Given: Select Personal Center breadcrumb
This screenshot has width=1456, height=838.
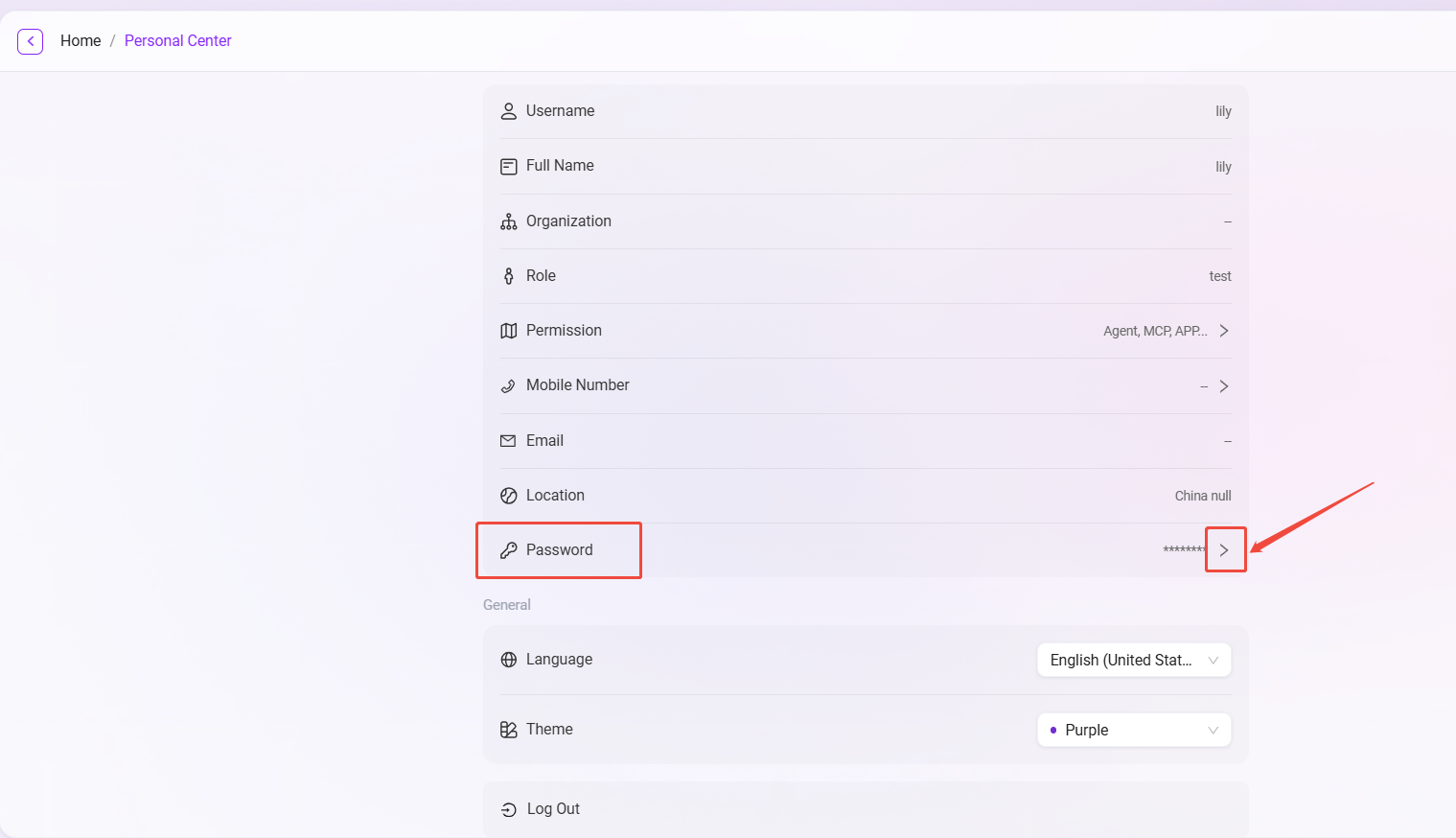Looking at the screenshot, I should [x=178, y=41].
